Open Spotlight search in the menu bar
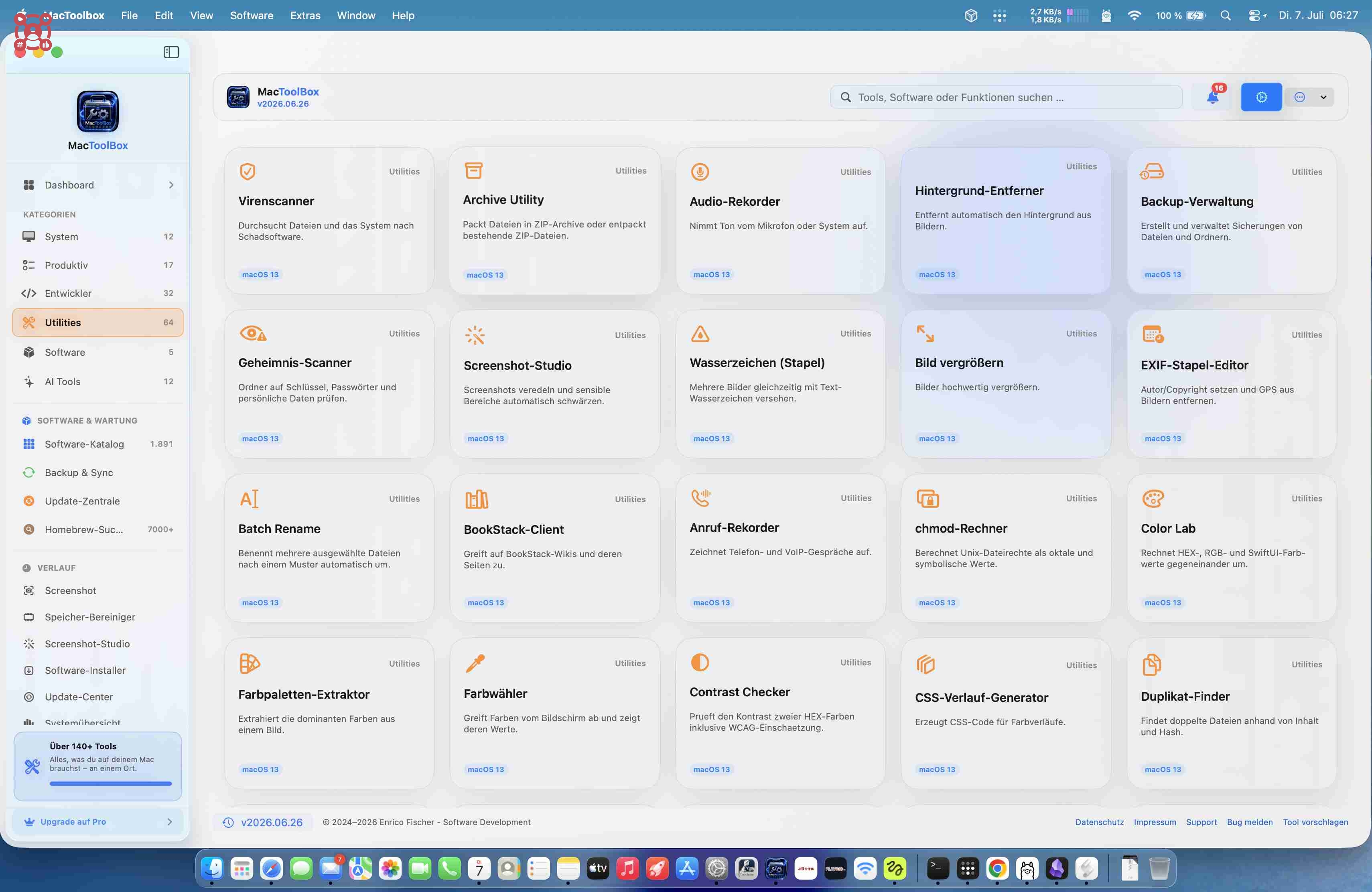The image size is (1372, 892). point(1226,16)
